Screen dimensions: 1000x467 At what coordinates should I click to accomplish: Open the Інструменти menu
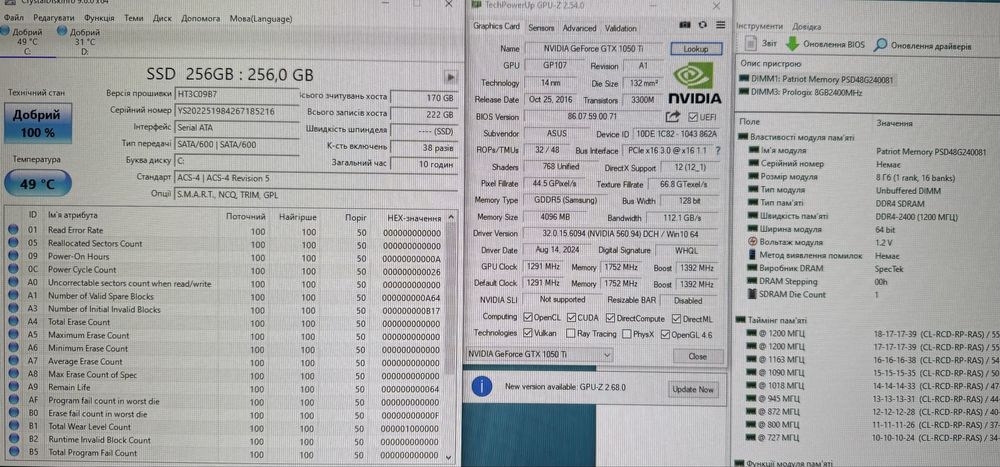pyautogui.click(x=759, y=26)
